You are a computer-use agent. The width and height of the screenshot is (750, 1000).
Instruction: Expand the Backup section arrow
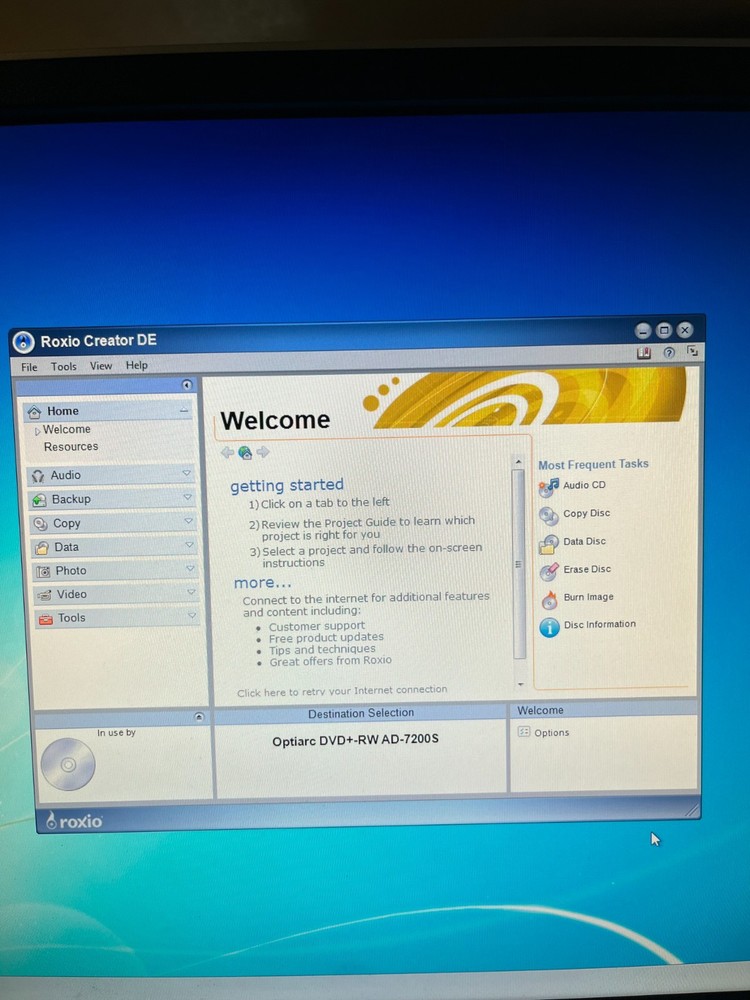(188, 497)
